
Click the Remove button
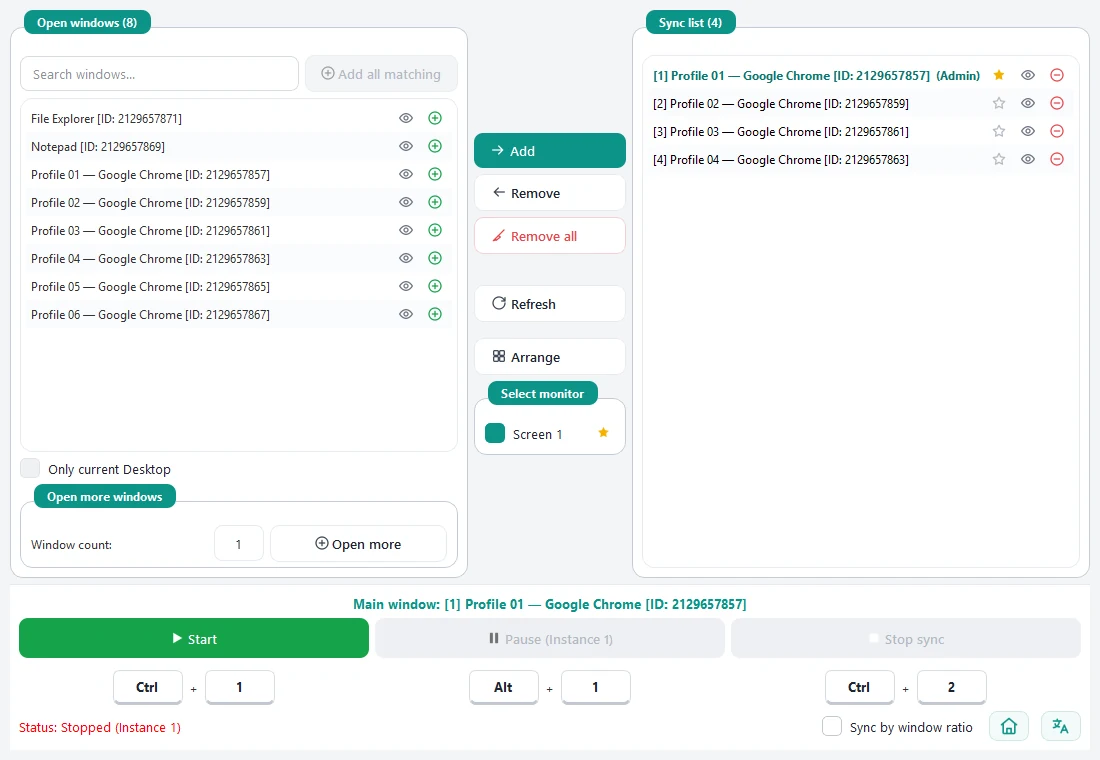pos(550,193)
